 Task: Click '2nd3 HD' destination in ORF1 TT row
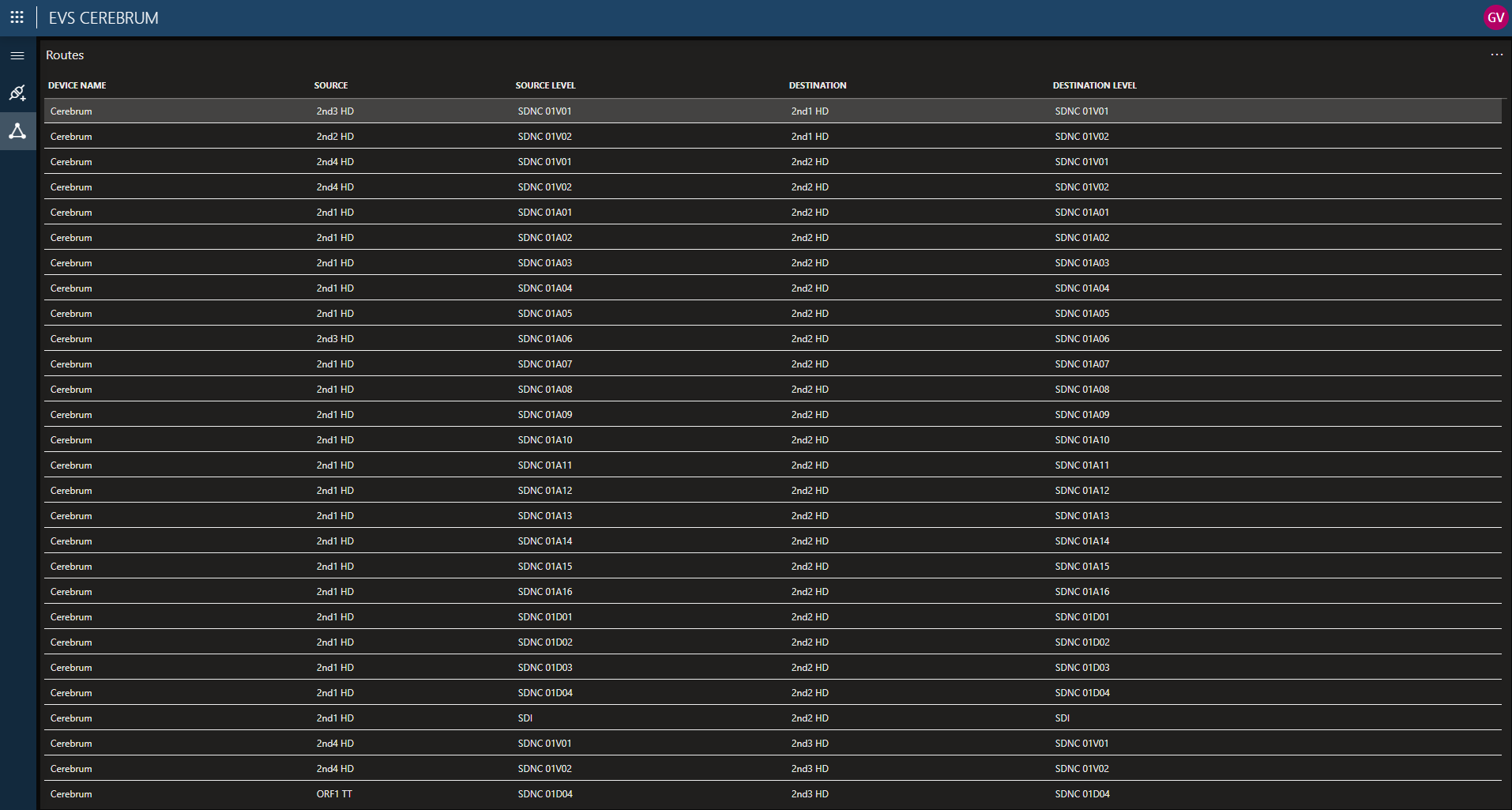click(x=810, y=794)
